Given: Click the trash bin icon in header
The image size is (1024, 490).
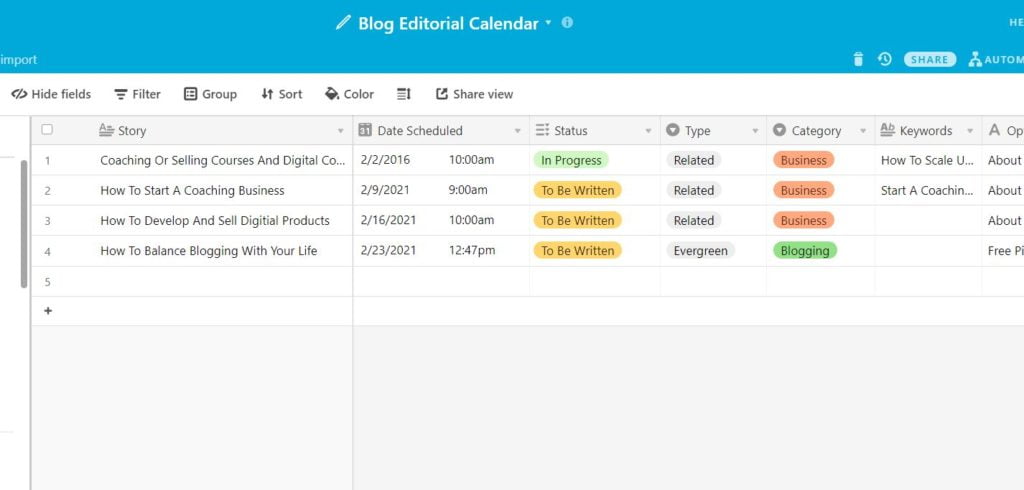Looking at the screenshot, I should point(858,60).
